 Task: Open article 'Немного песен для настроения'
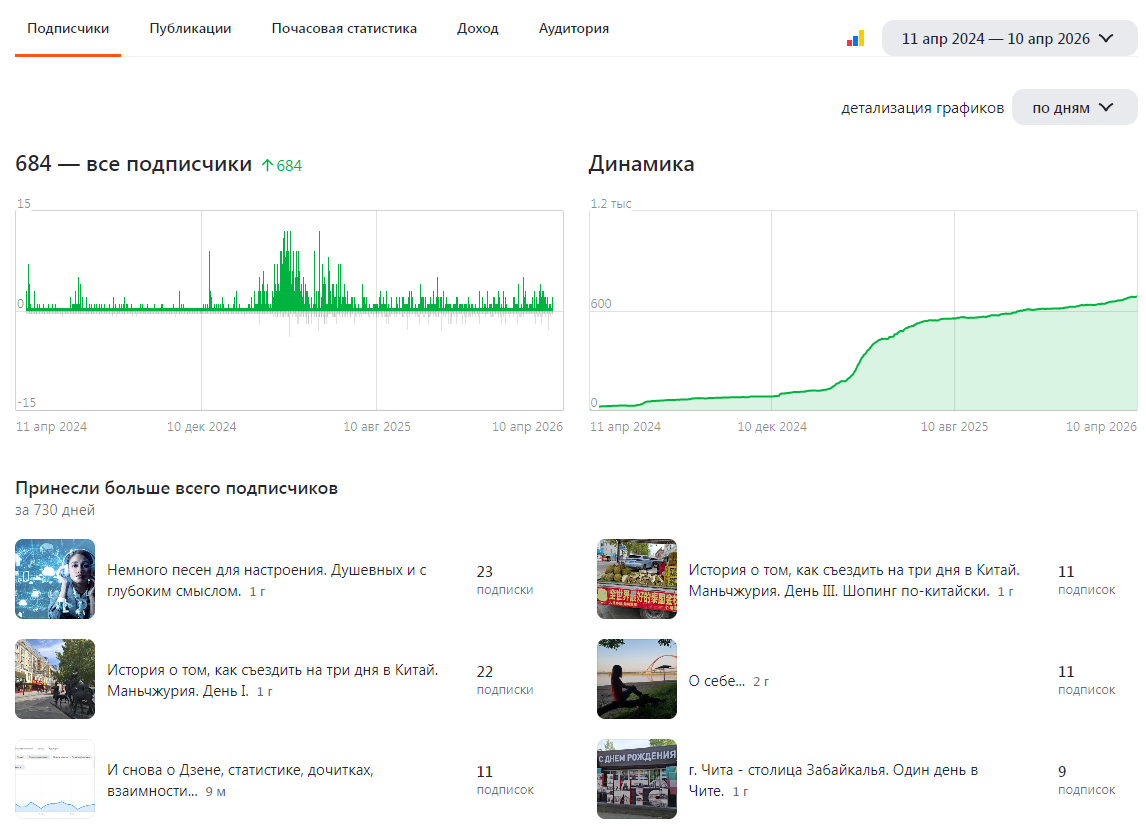(267, 580)
